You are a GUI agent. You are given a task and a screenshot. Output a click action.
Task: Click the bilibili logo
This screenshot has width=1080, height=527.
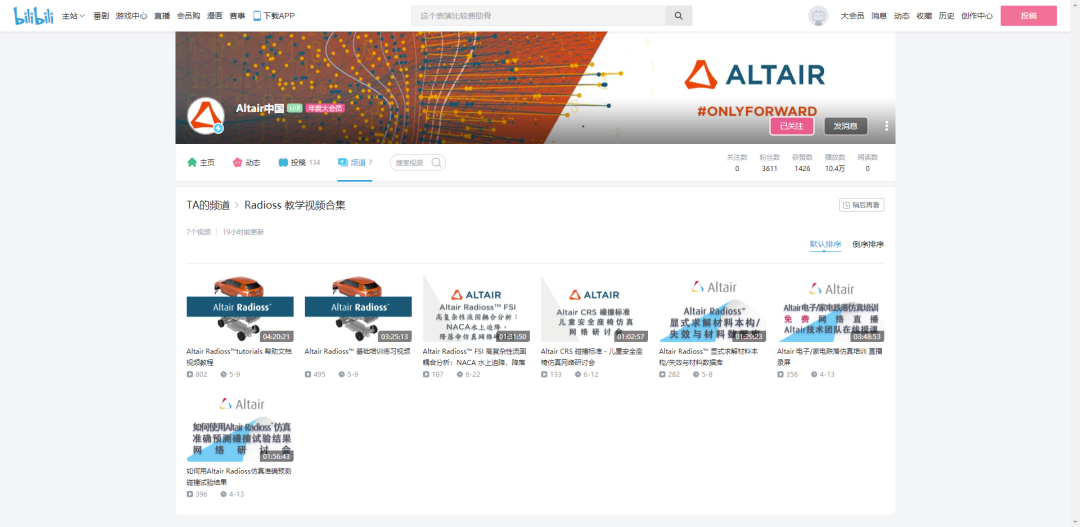[34, 15]
